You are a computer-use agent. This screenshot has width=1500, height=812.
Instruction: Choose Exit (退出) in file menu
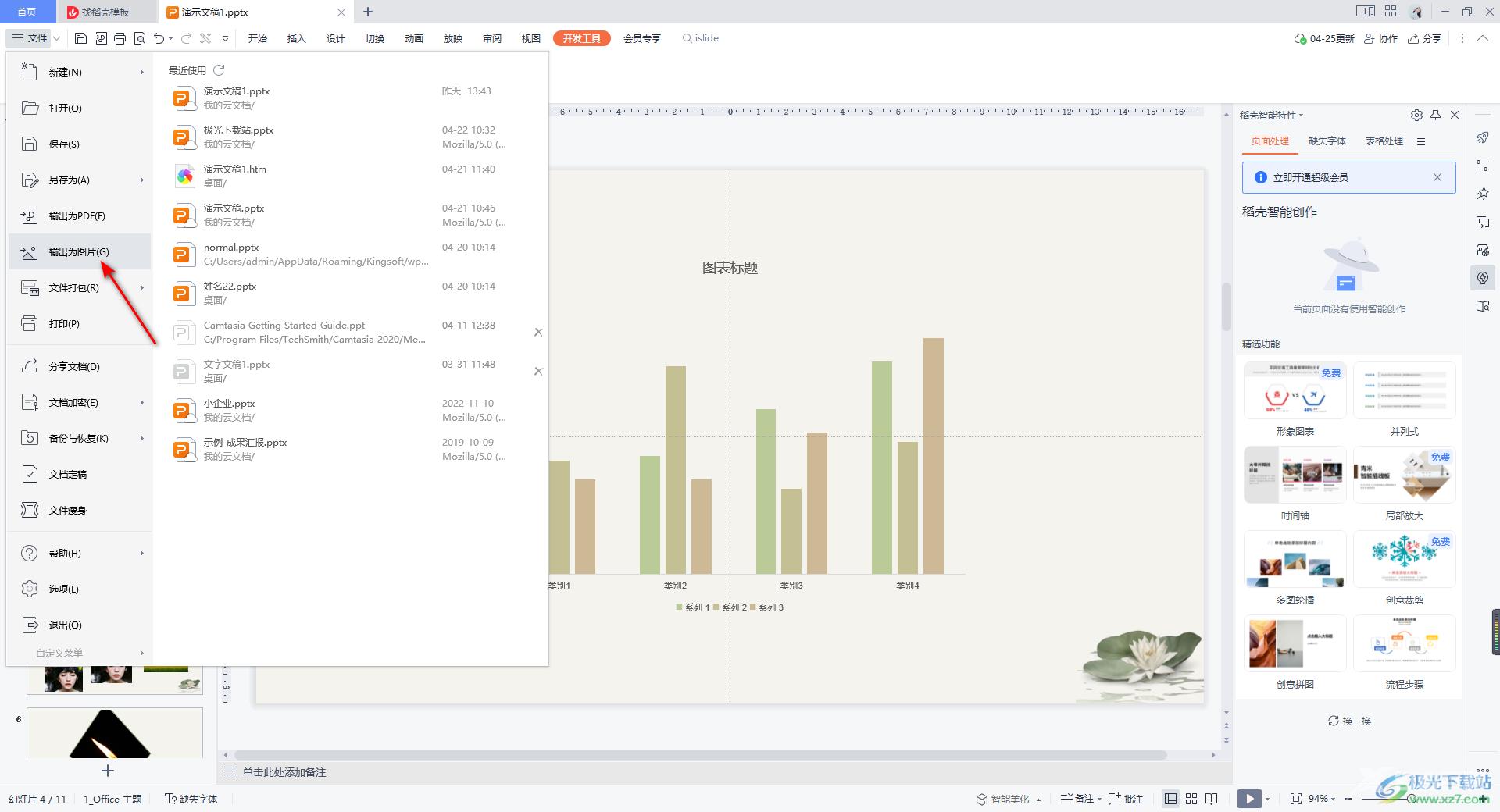pos(80,625)
